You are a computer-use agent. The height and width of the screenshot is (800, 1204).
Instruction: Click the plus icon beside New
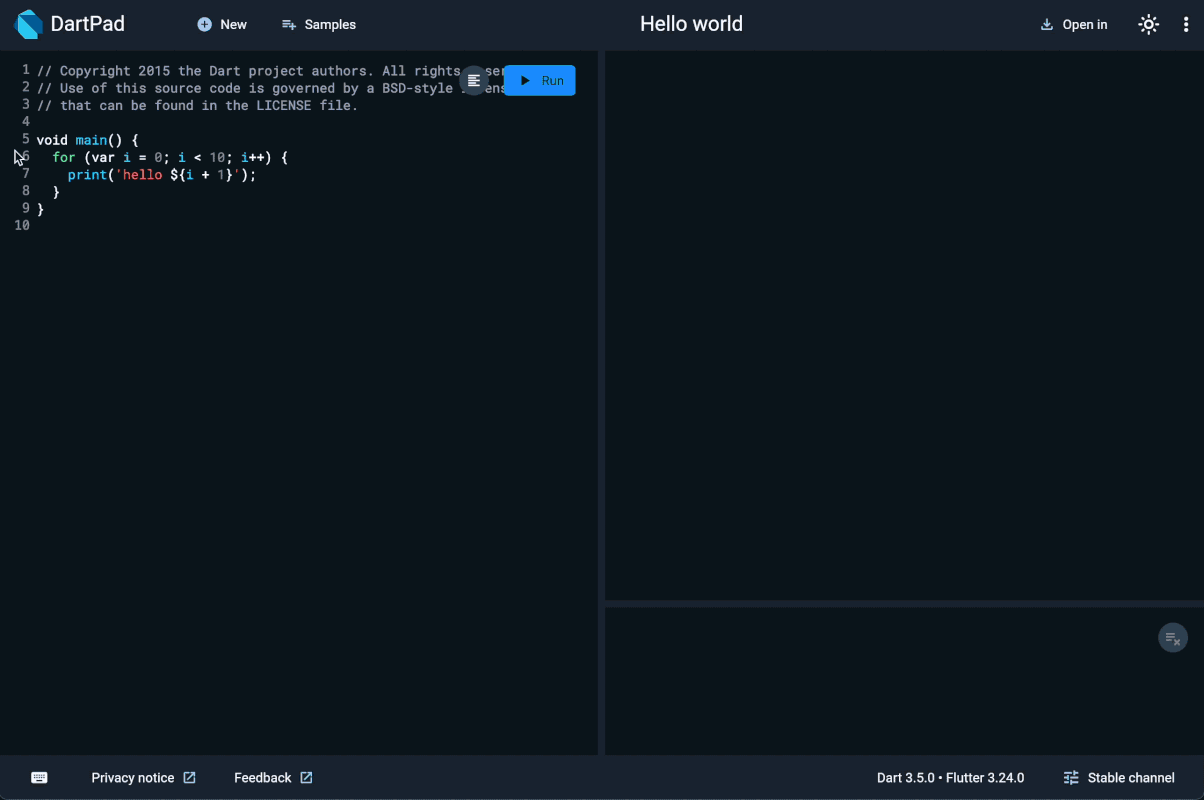pyautogui.click(x=204, y=24)
